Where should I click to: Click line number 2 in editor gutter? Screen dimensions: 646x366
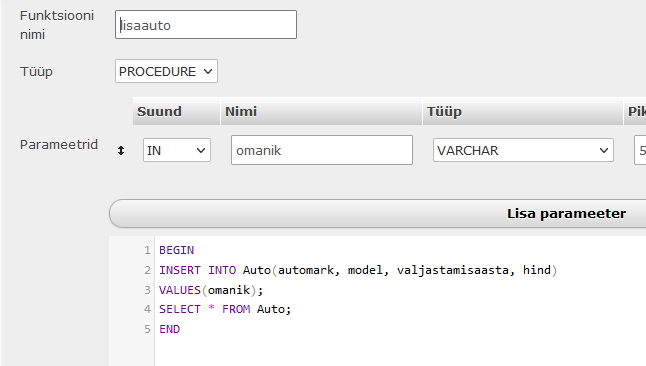coord(147,270)
